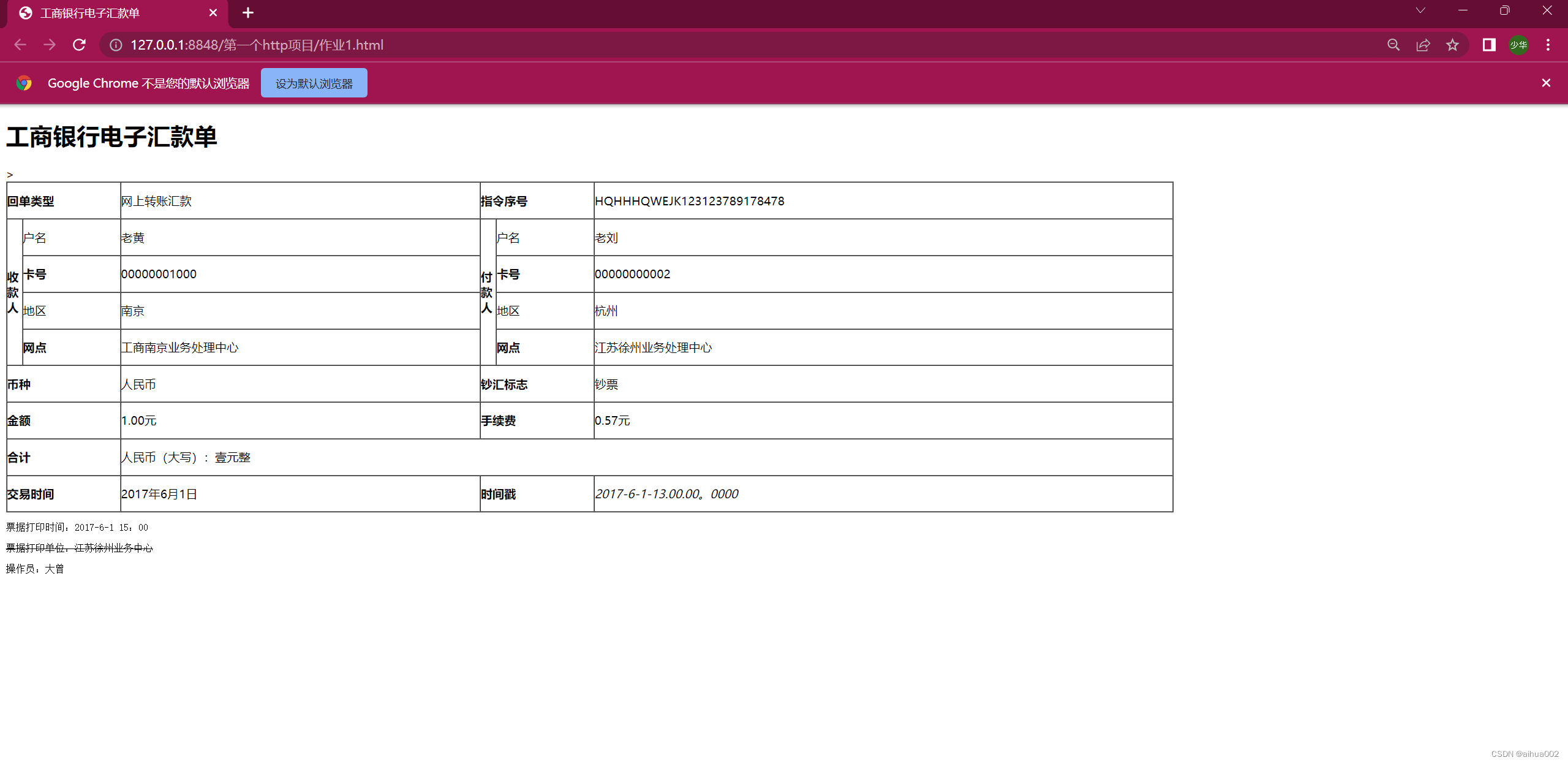Dismiss the default browser notification bar
Viewport: 1568px width, 763px height.
[1546, 83]
